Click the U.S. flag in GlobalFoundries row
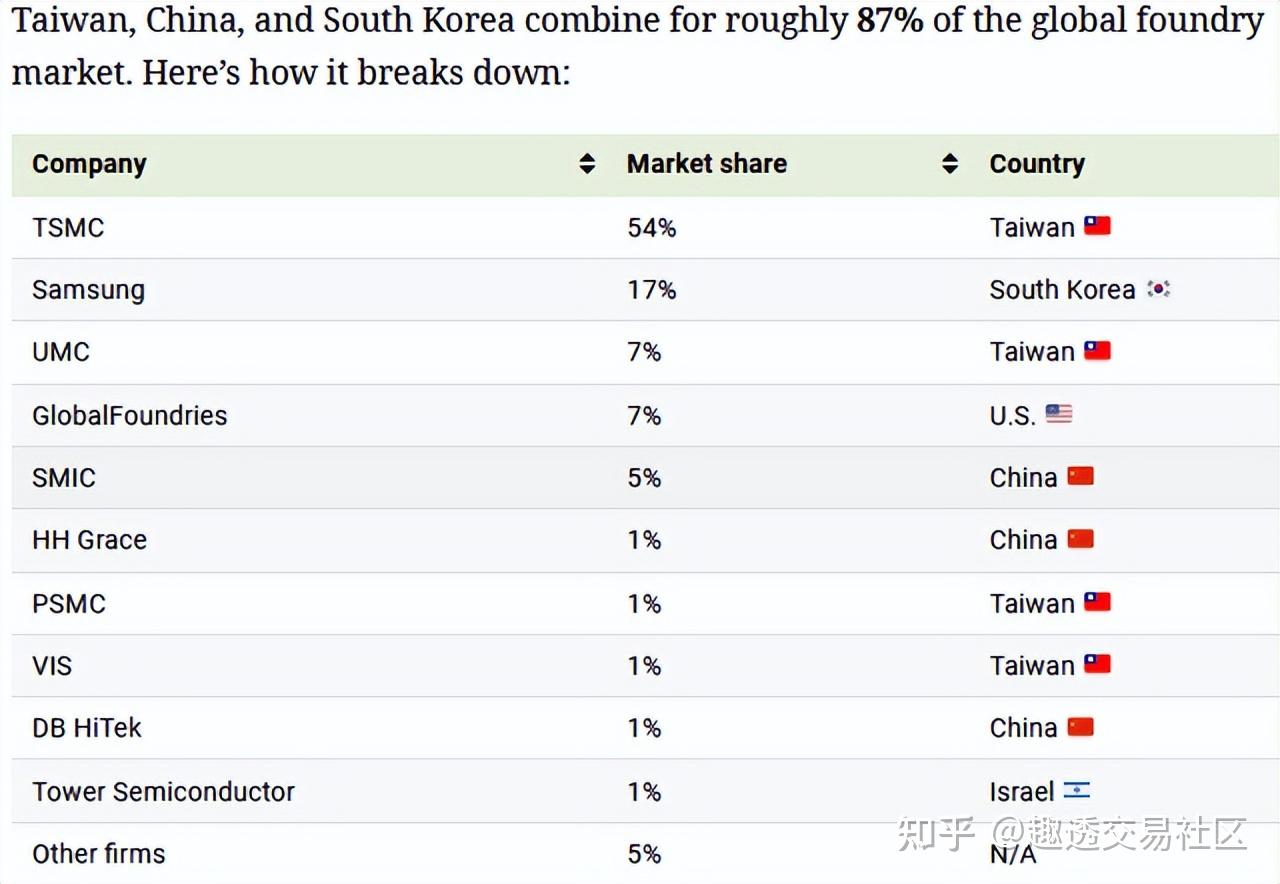Image resolution: width=1280 pixels, height=884 pixels. (1059, 414)
